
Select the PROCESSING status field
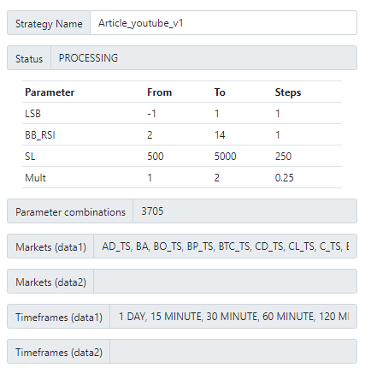point(203,58)
